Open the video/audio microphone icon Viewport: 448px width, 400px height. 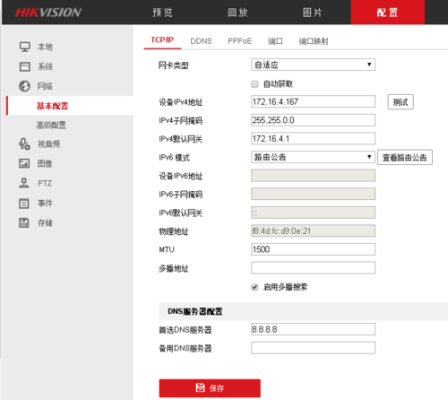[24, 144]
